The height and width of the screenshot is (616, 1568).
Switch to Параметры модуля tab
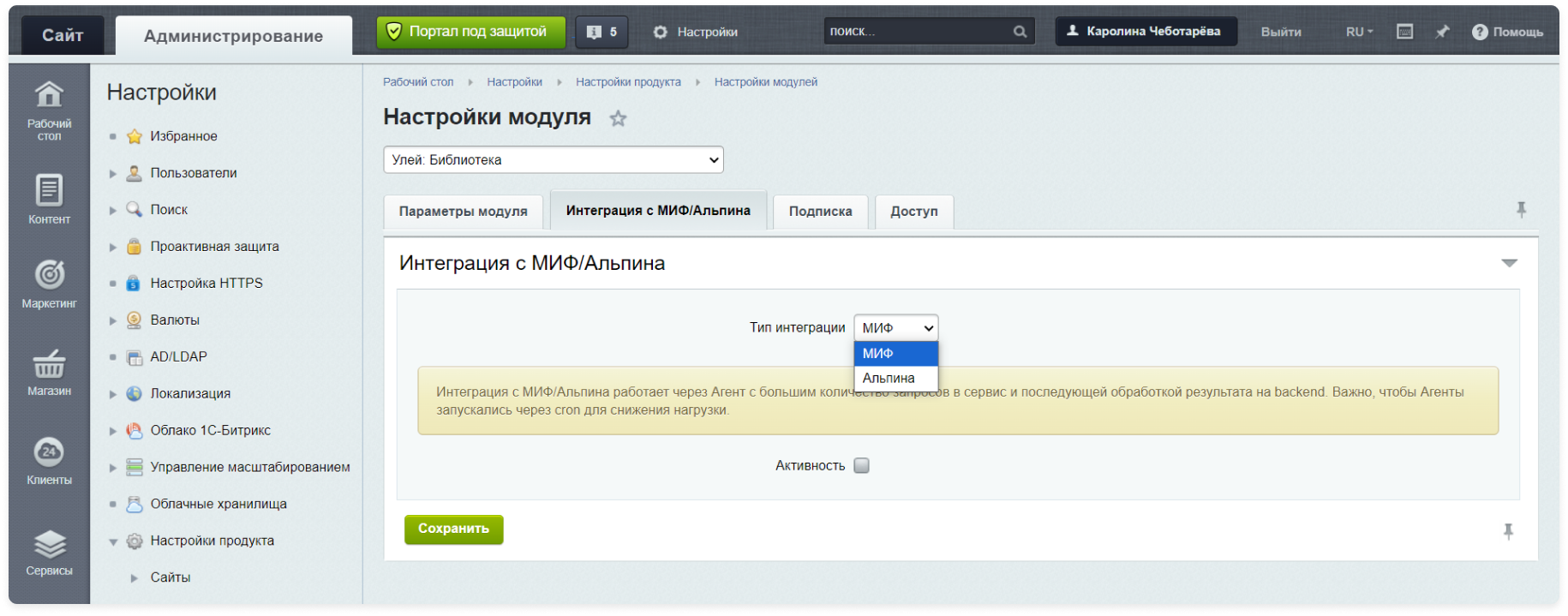tap(463, 212)
